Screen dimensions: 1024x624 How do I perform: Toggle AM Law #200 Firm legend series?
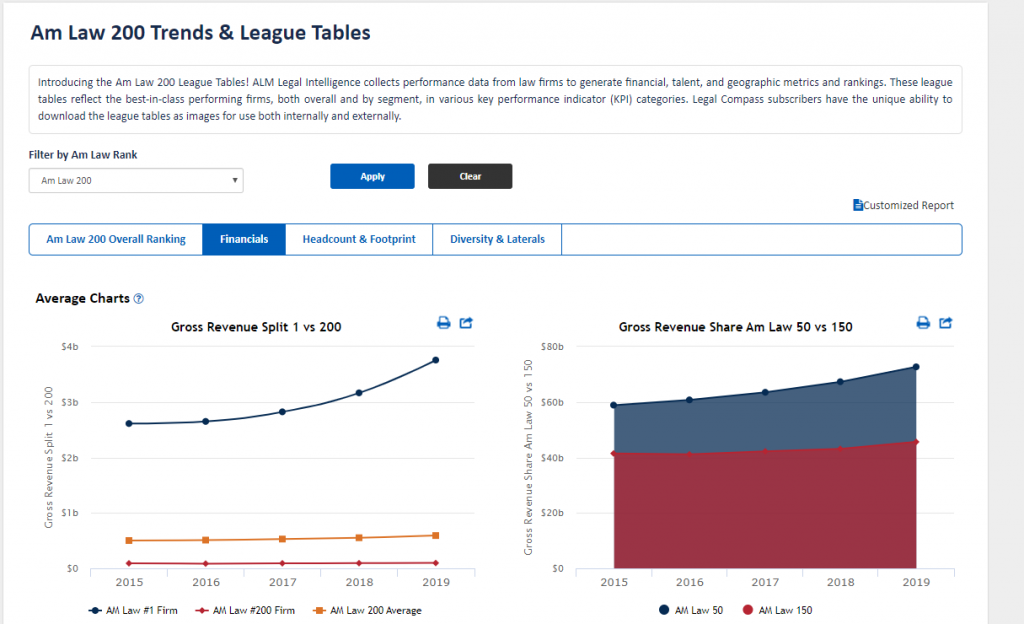(x=246, y=610)
